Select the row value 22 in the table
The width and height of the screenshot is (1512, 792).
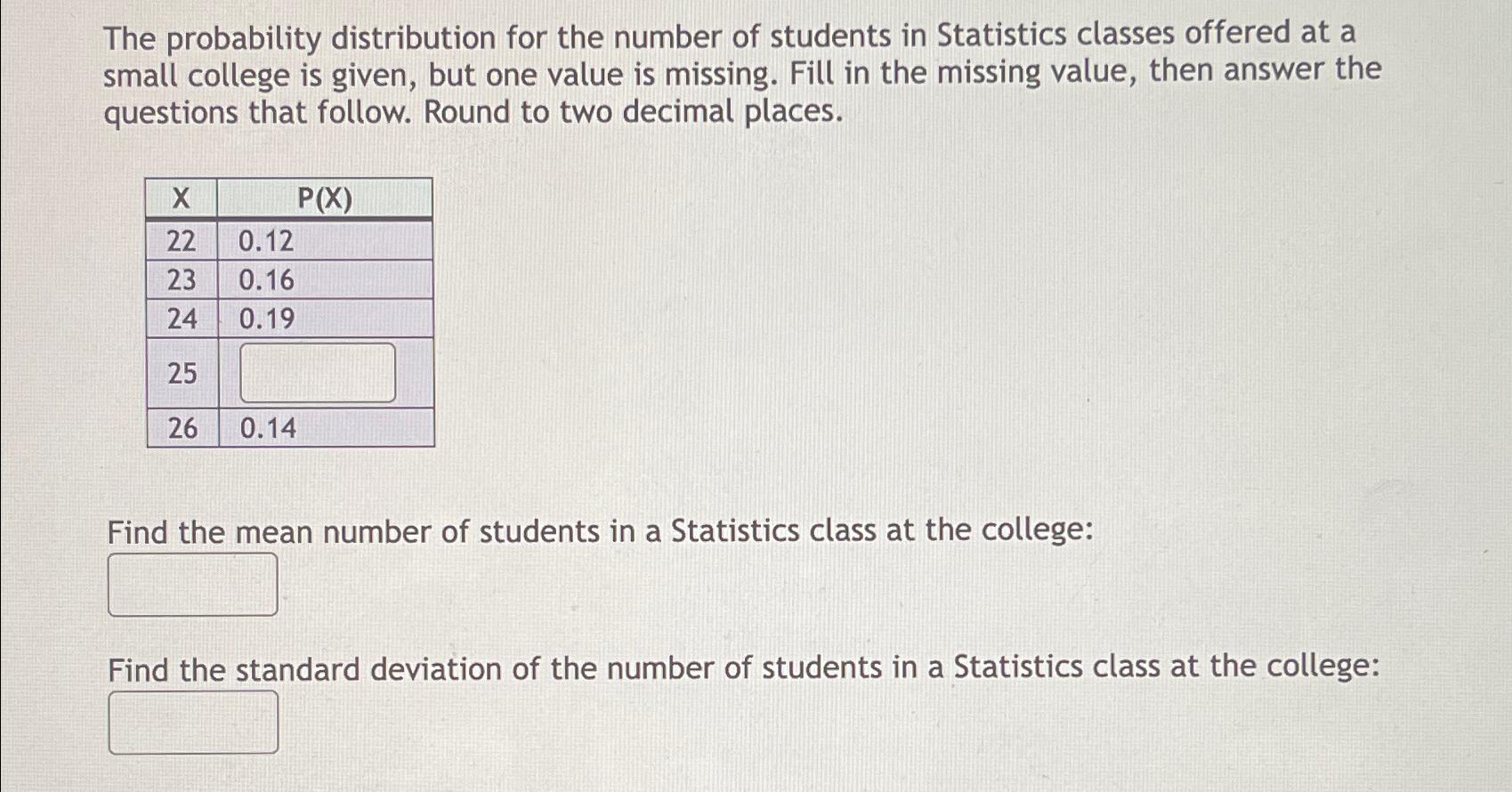coord(182,240)
